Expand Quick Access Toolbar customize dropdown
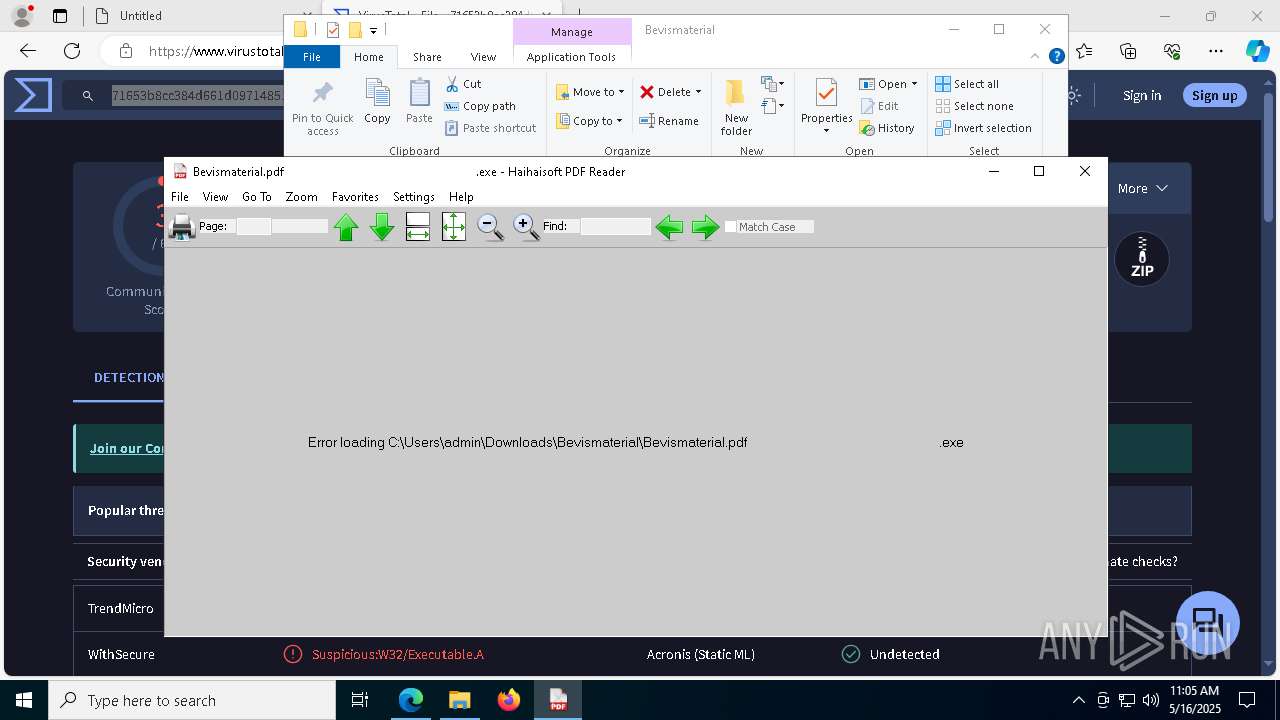The height and width of the screenshot is (720, 1280). click(x=373, y=31)
